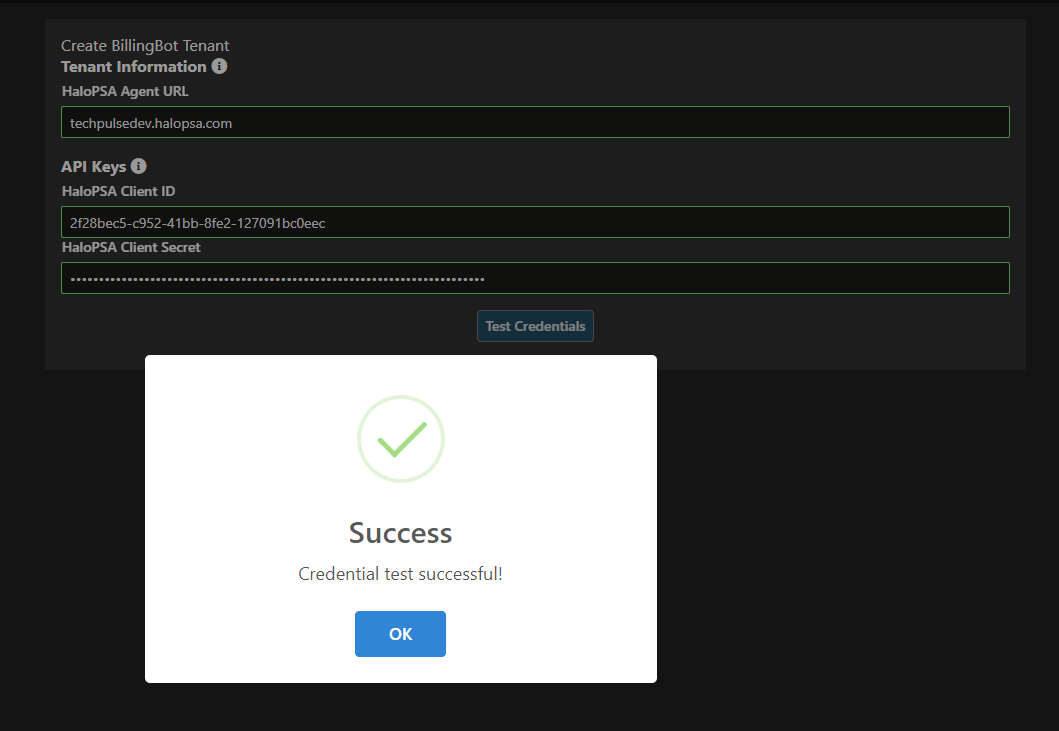
Task: Dismiss the dialog with the OK button
Action: point(401,634)
